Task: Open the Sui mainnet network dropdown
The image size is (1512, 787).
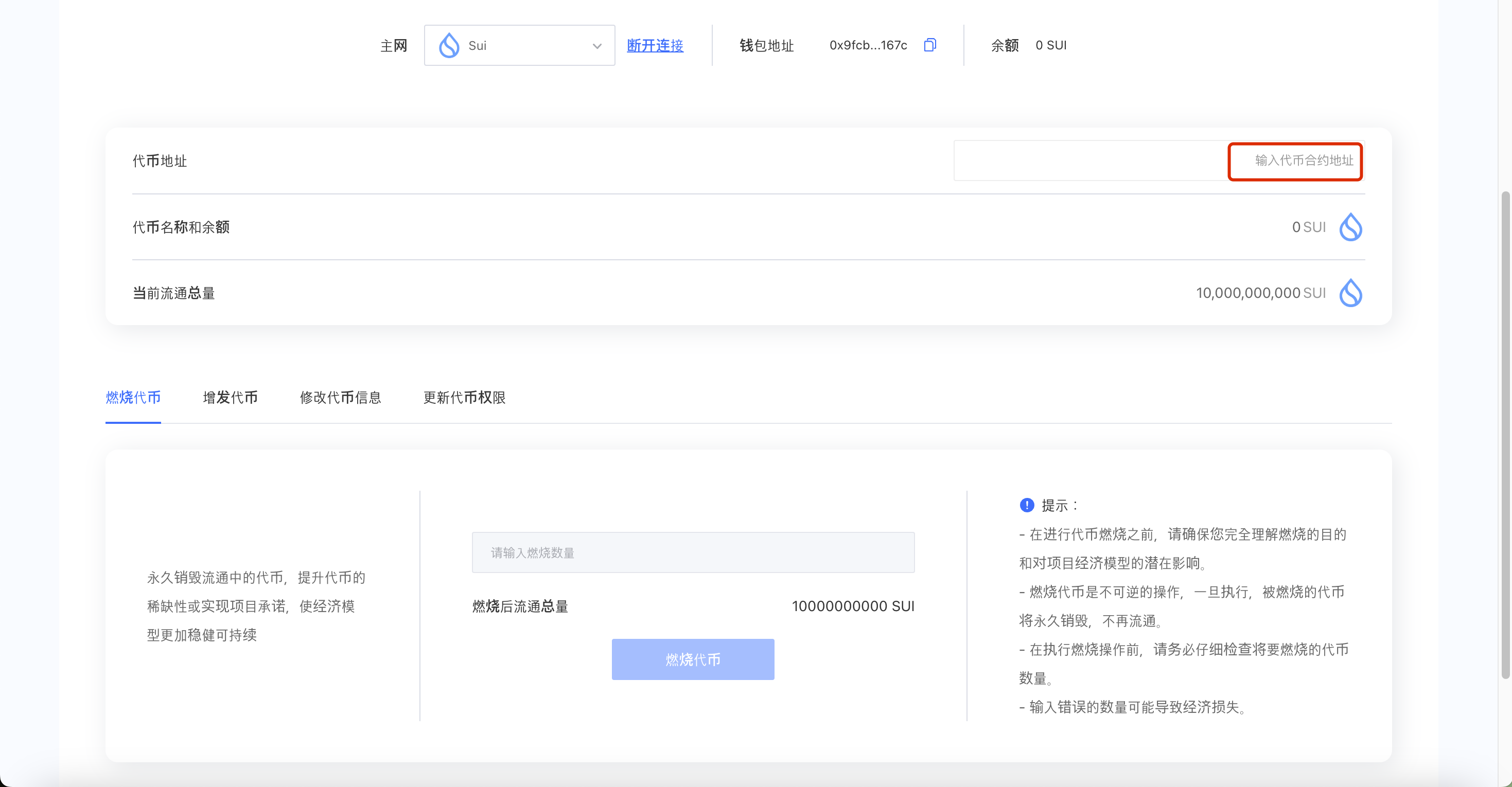Action: pos(519,45)
